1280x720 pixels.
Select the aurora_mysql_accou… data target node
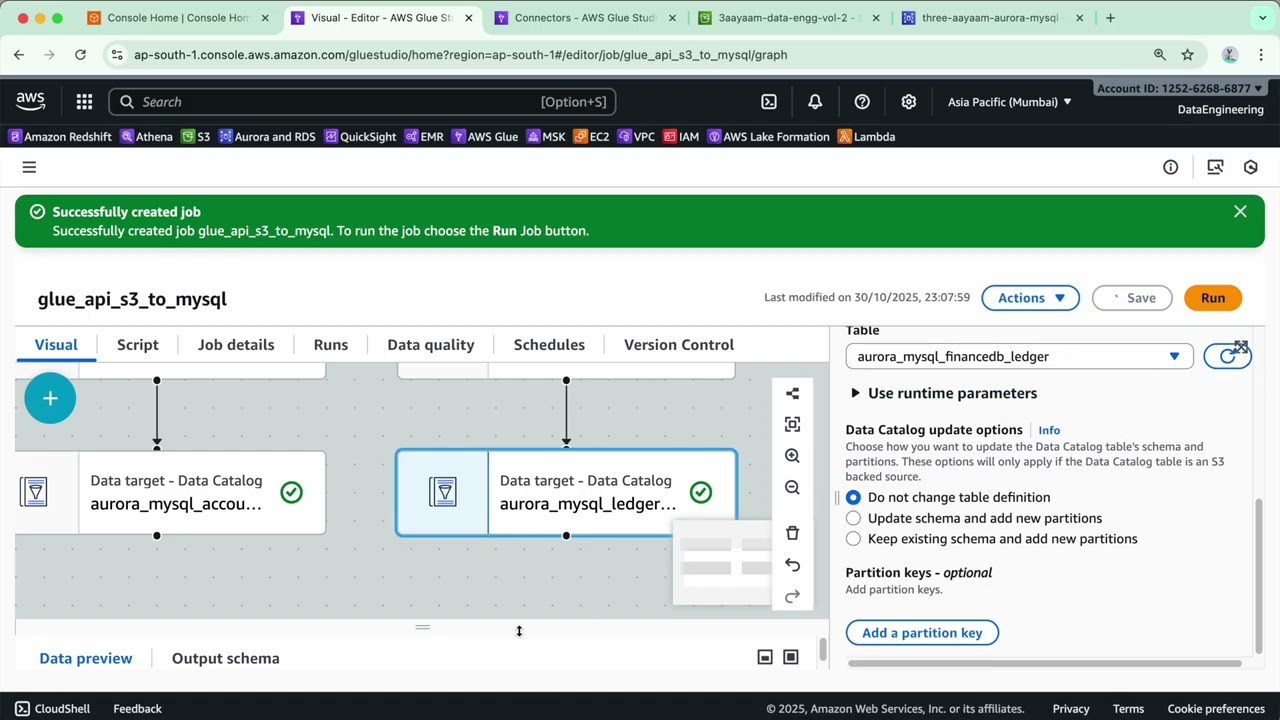pyautogui.click(x=170, y=492)
